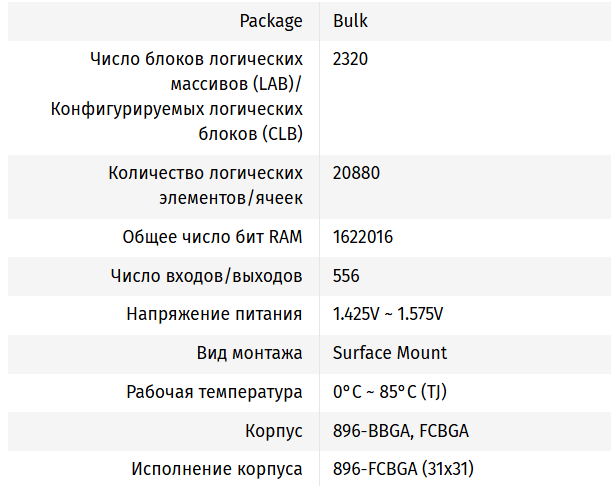
Task: Select the RAM bits value 1622016
Action: [x=362, y=237]
